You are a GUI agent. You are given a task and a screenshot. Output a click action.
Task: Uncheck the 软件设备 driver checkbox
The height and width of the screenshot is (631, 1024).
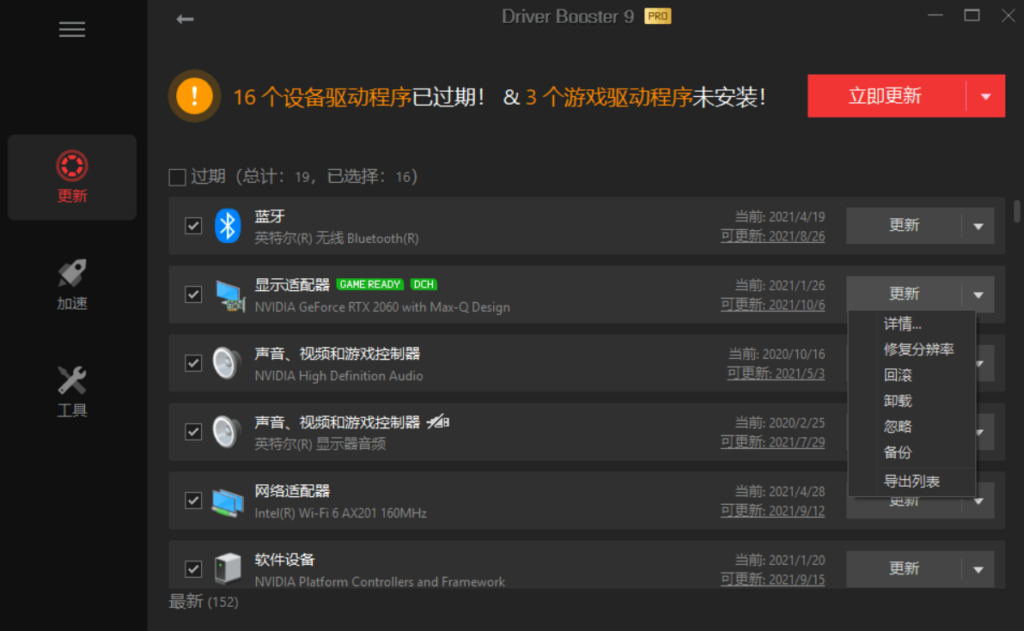[193, 569]
